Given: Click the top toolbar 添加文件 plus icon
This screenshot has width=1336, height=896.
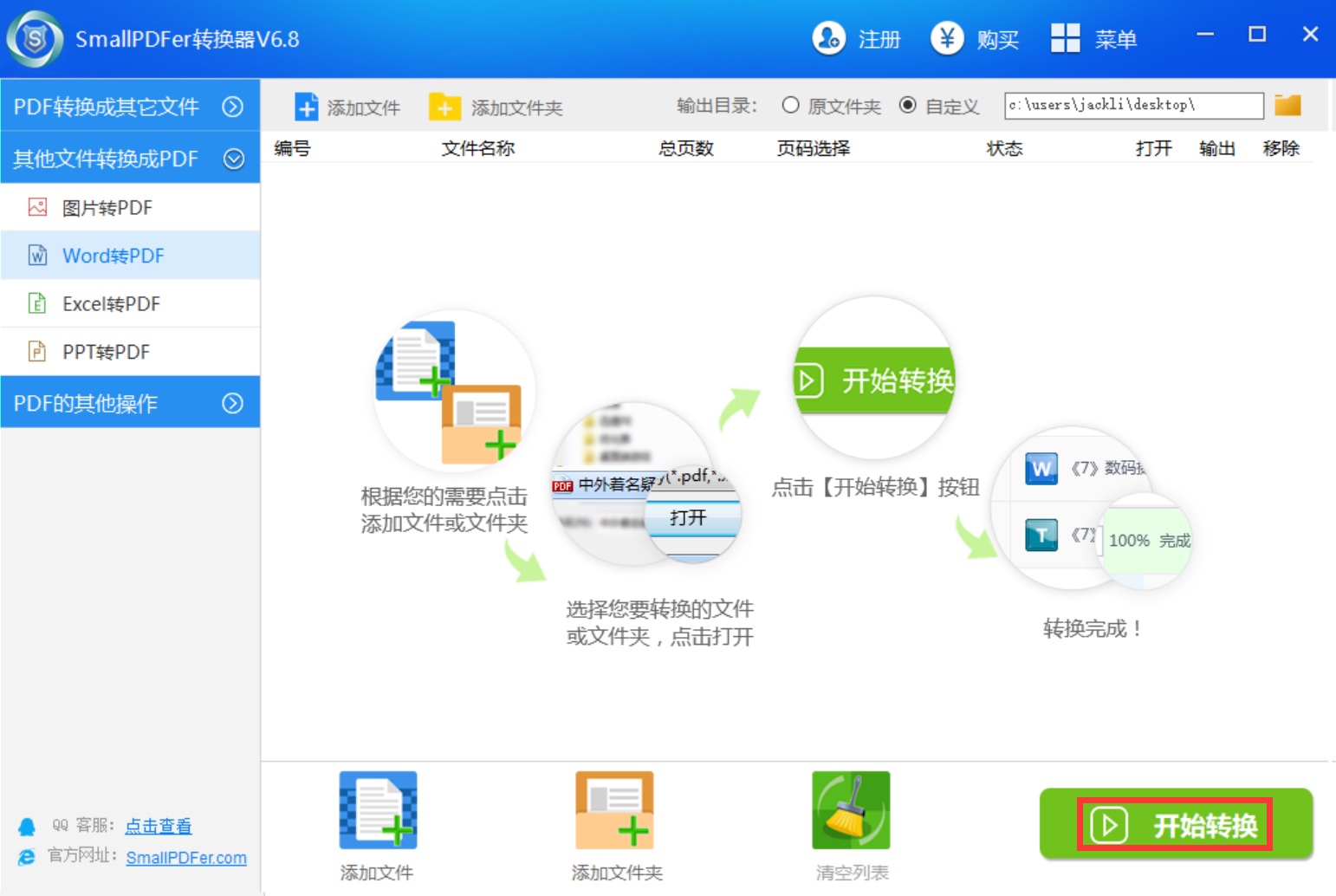Looking at the screenshot, I should tap(306, 107).
